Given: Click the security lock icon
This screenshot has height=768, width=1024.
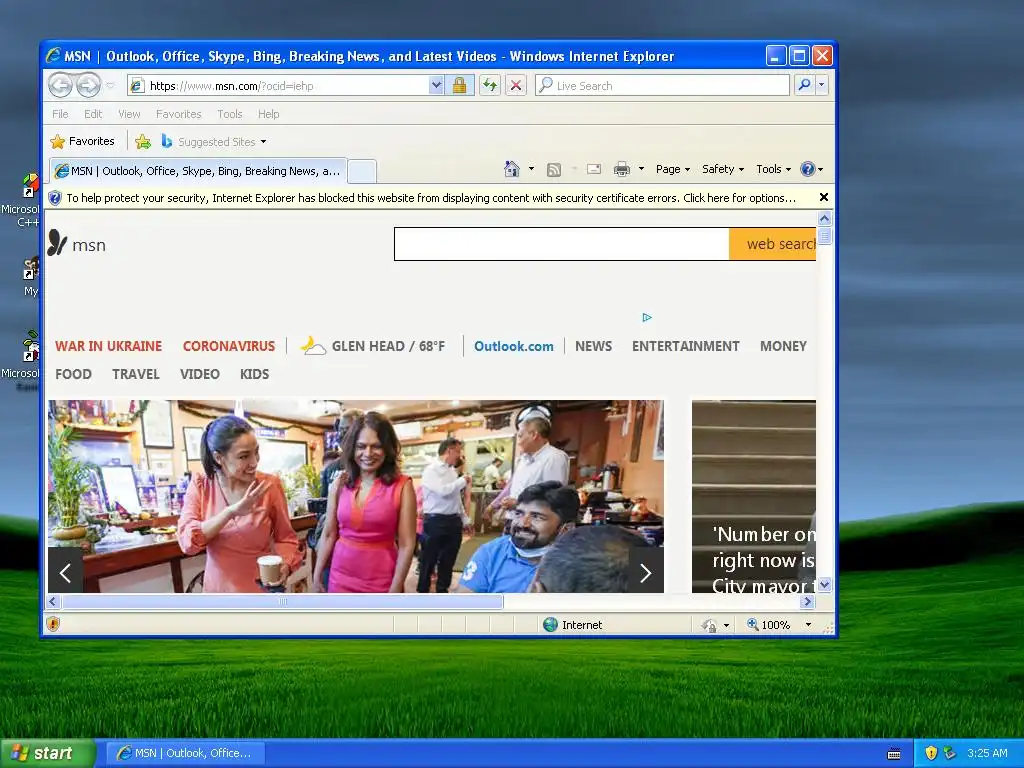Looking at the screenshot, I should pyautogui.click(x=460, y=86).
